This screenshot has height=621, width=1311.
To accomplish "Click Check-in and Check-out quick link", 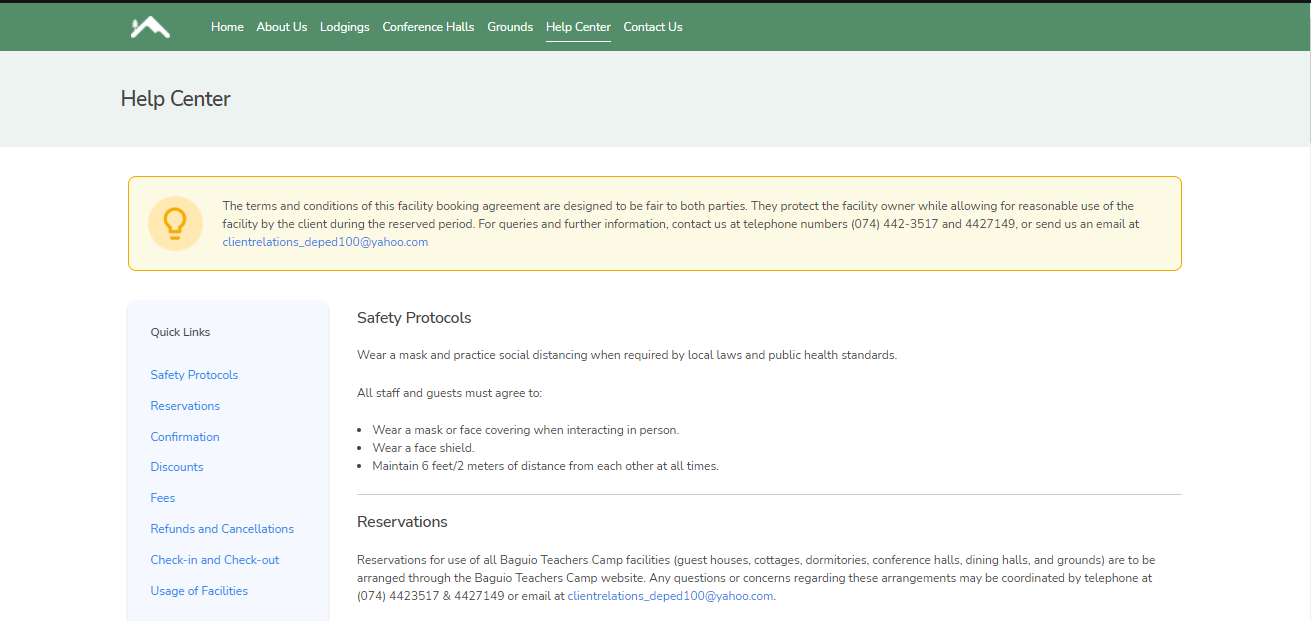I will point(215,560).
